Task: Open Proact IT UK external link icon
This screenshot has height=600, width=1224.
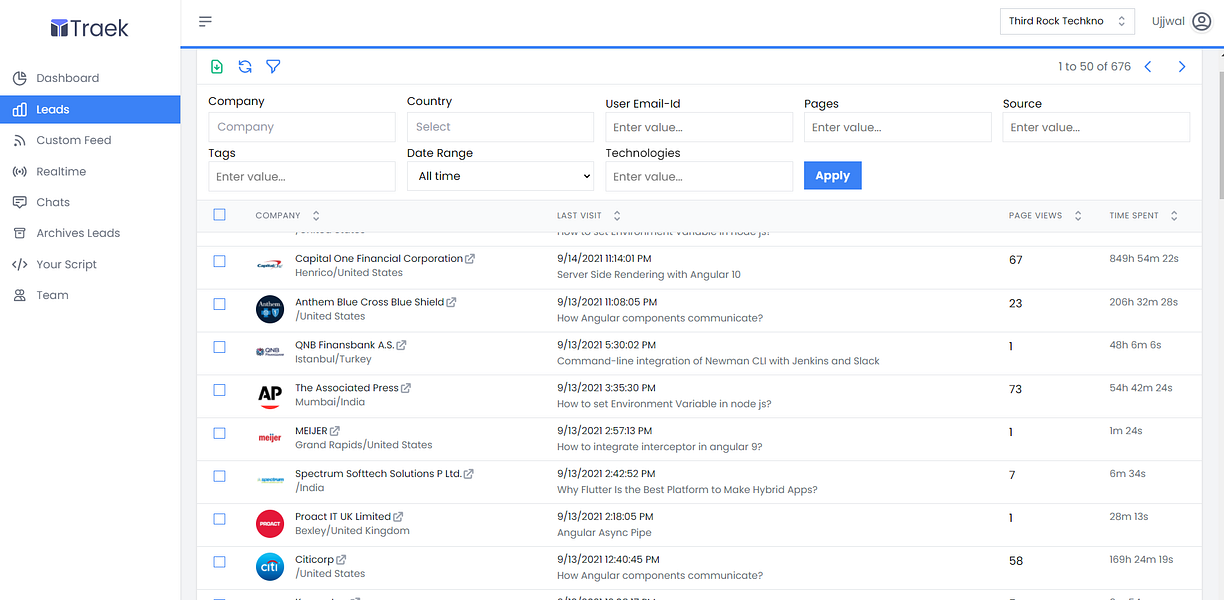Action: click(x=398, y=517)
